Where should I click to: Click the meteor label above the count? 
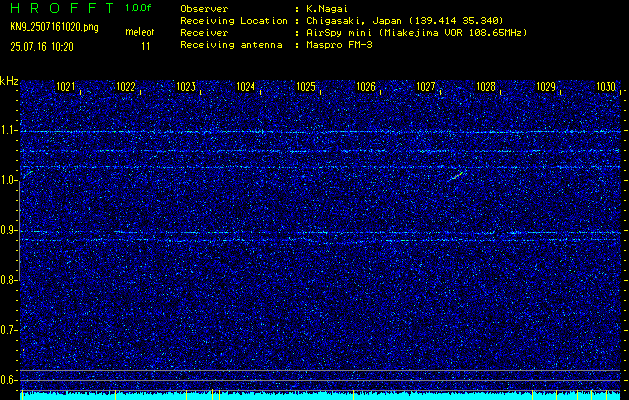pos(140,32)
